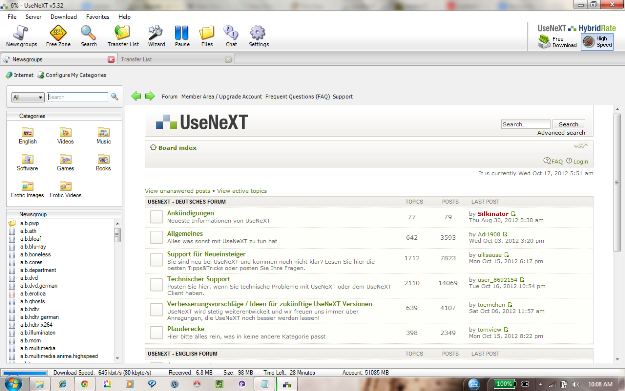This screenshot has width=625, height=391.
Task: Switch to the Newsgroups tab
Action: [x=59, y=59]
